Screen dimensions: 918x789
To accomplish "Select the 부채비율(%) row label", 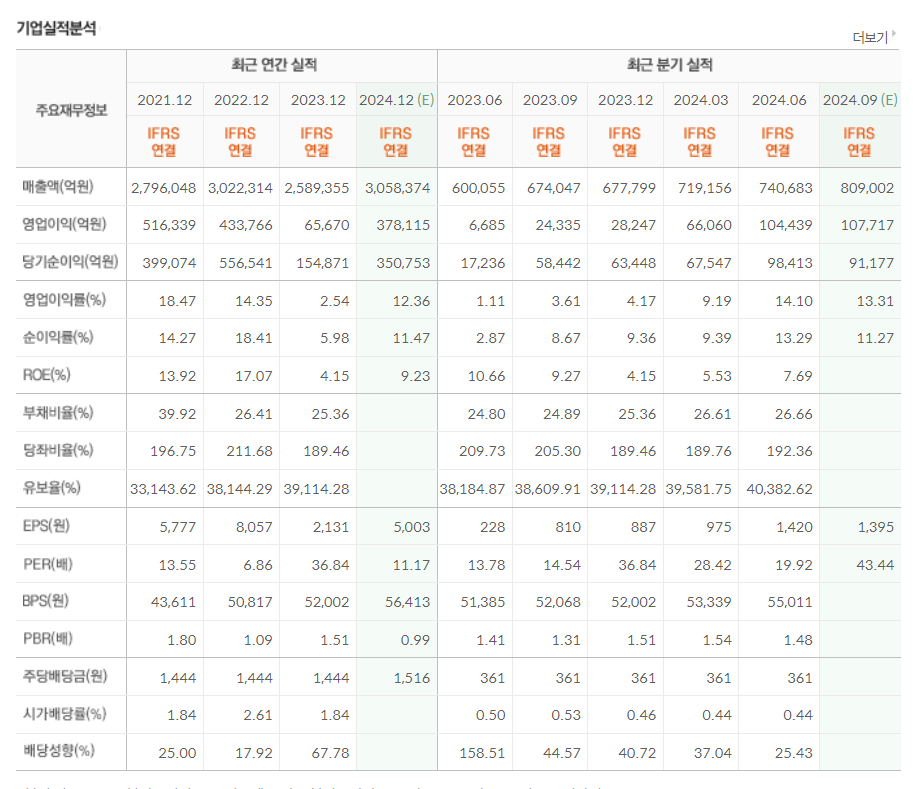I will click(58, 413).
